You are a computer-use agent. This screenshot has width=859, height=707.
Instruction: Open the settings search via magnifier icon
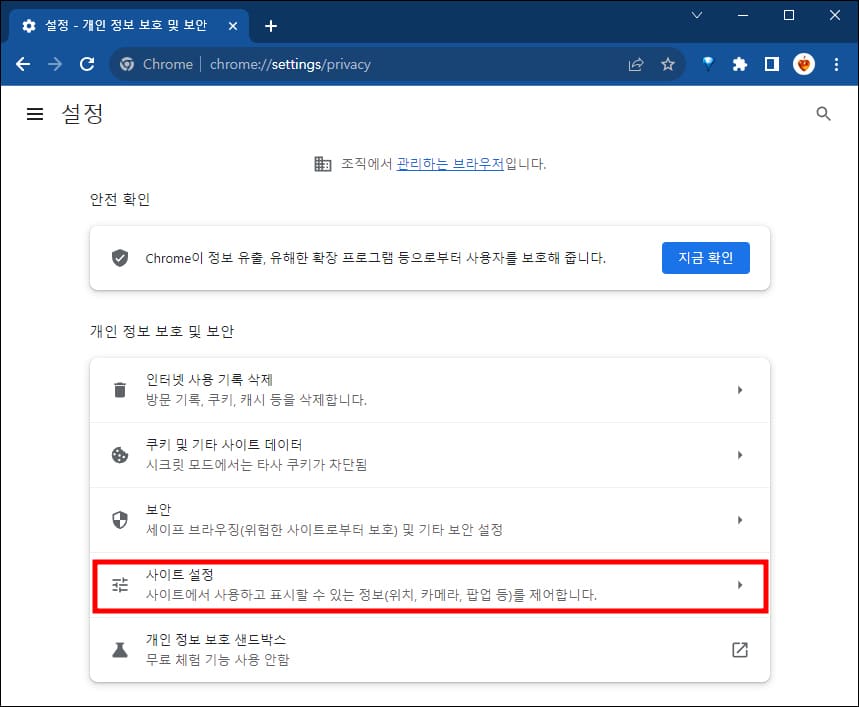pyautogui.click(x=823, y=114)
